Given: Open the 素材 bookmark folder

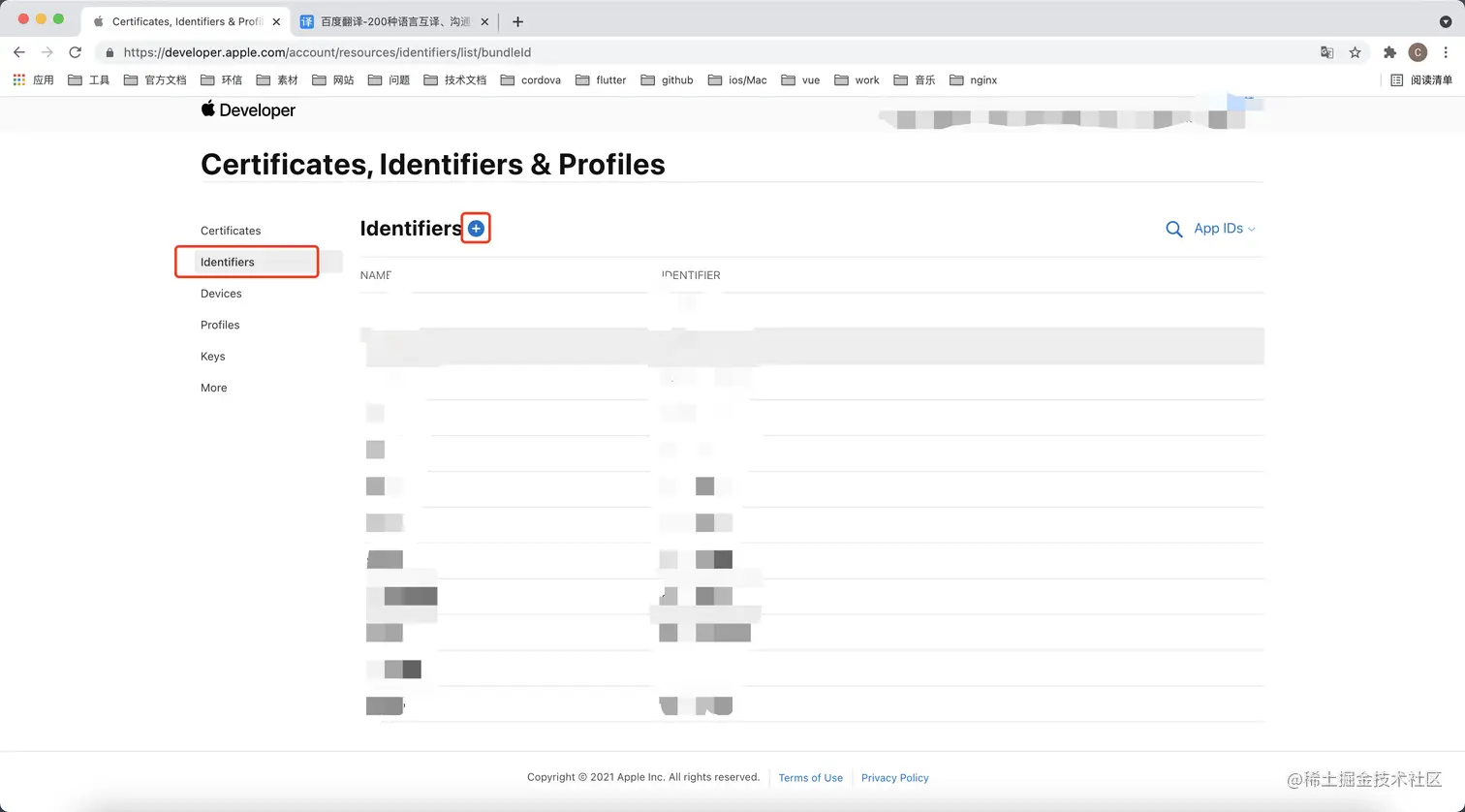Looking at the screenshot, I should 277,80.
